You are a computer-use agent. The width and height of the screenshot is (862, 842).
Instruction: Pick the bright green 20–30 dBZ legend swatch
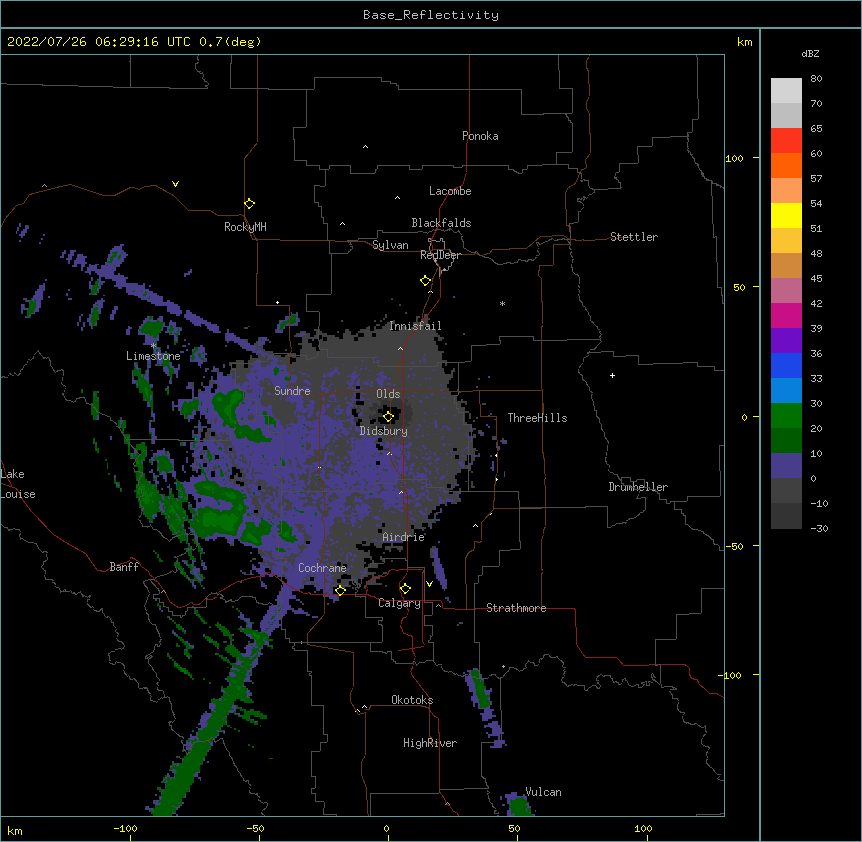[786, 416]
